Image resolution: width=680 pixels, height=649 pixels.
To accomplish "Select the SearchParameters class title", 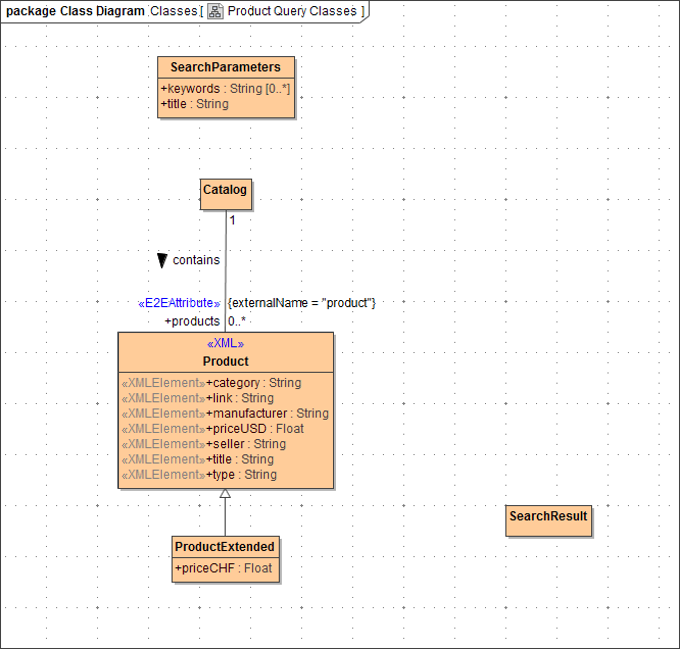I will [226, 67].
